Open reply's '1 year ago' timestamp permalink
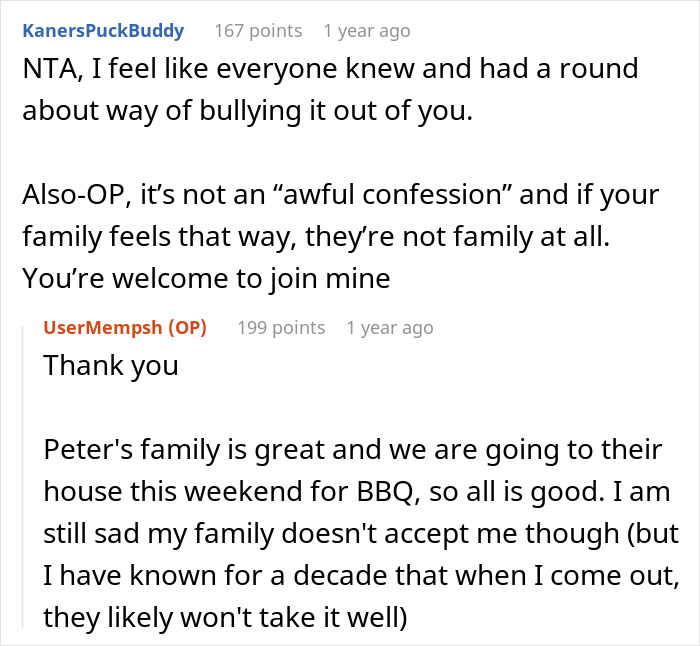The height and width of the screenshot is (646, 700). click(389, 328)
